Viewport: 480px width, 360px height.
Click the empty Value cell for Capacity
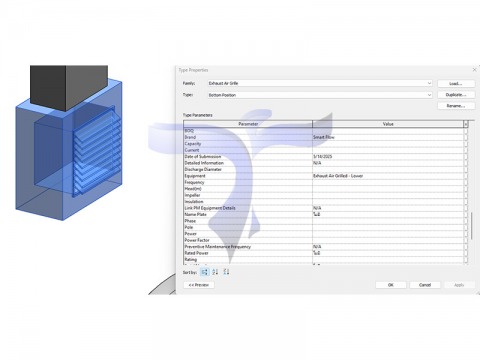coord(388,144)
